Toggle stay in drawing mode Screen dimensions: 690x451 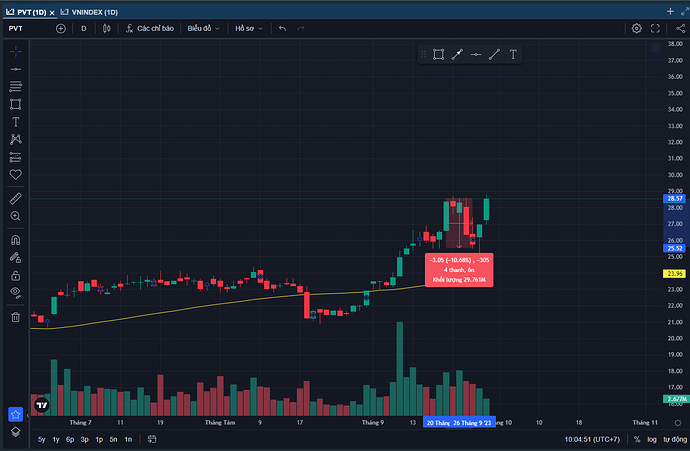pos(15,257)
